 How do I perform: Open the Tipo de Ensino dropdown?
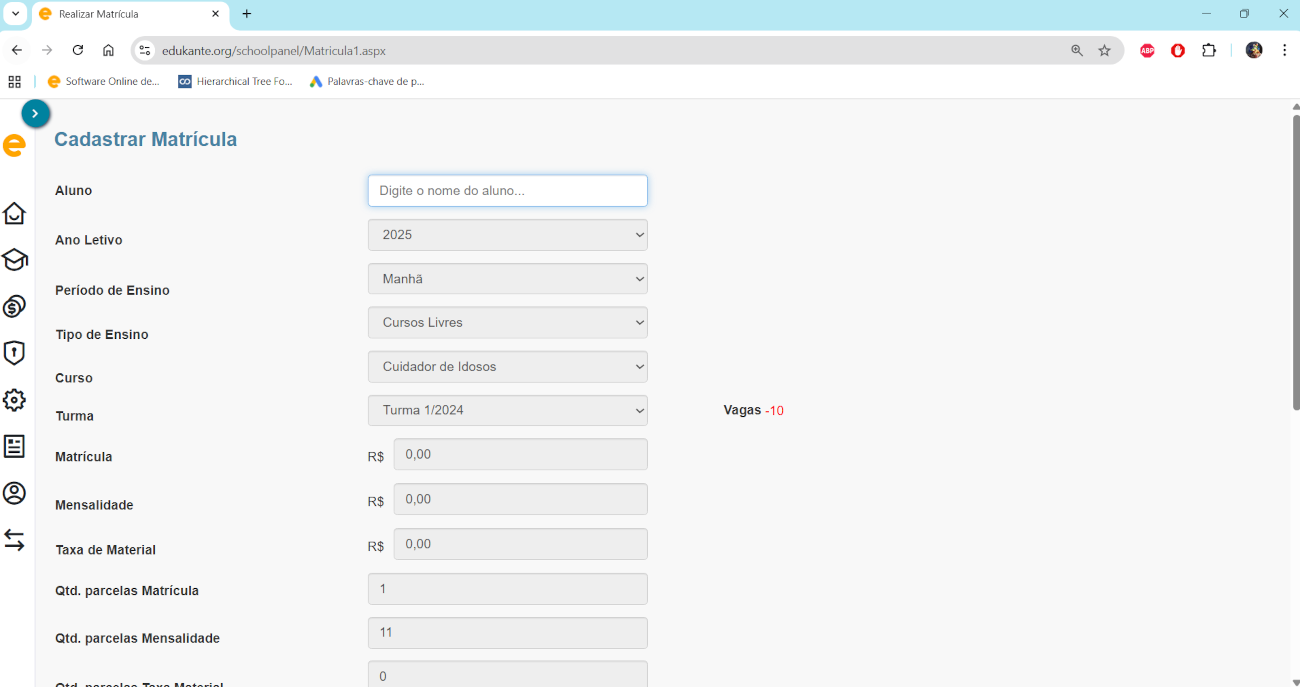pyautogui.click(x=507, y=323)
